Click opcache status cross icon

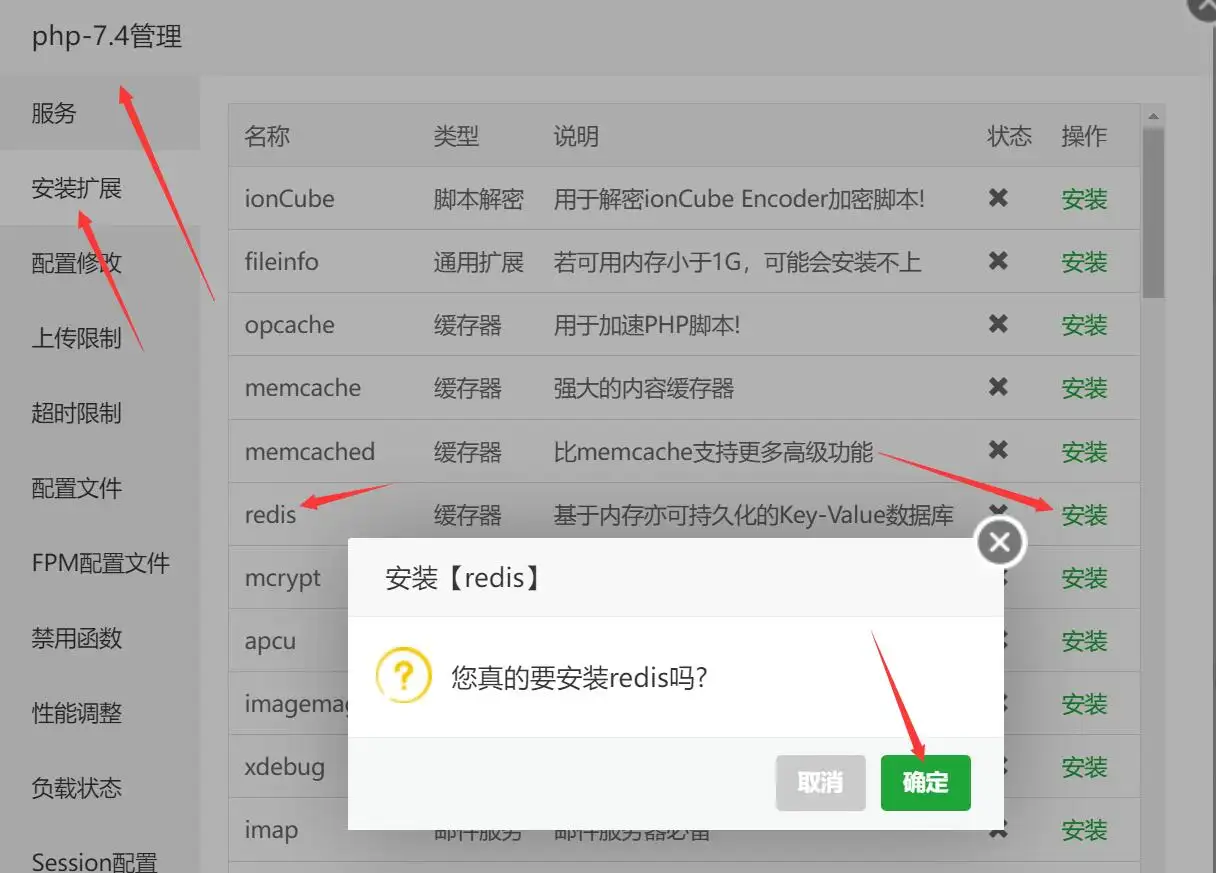coord(998,324)
